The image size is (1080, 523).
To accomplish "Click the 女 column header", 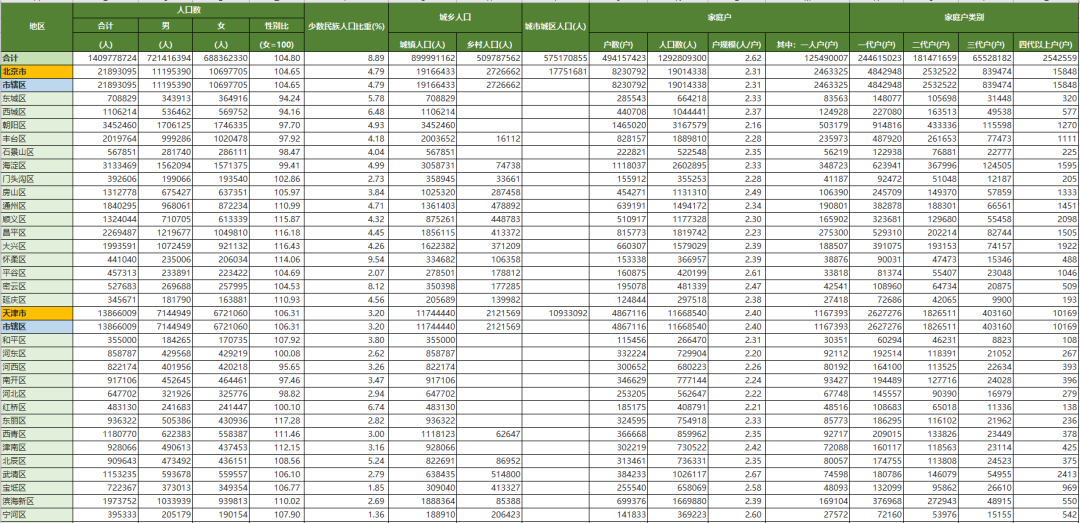I will tap(220, 25).
